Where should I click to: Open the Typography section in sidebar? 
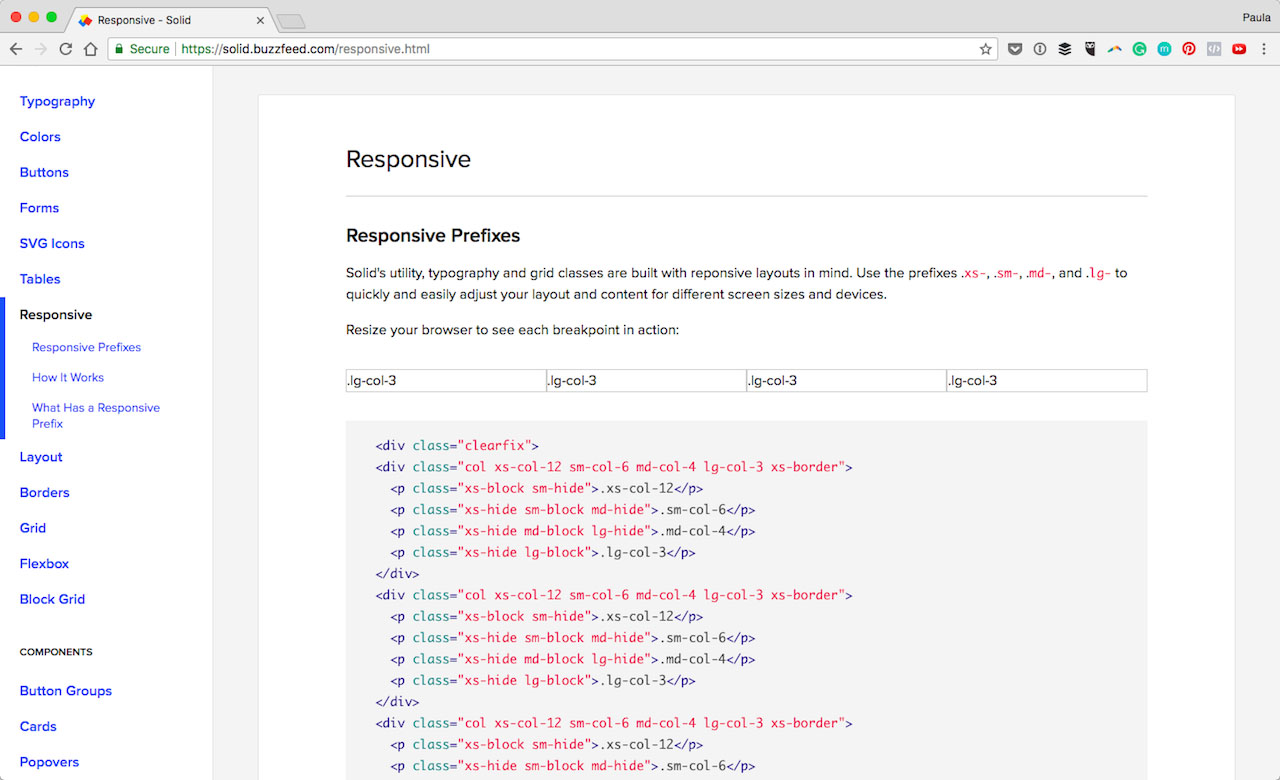coord(57,101)
